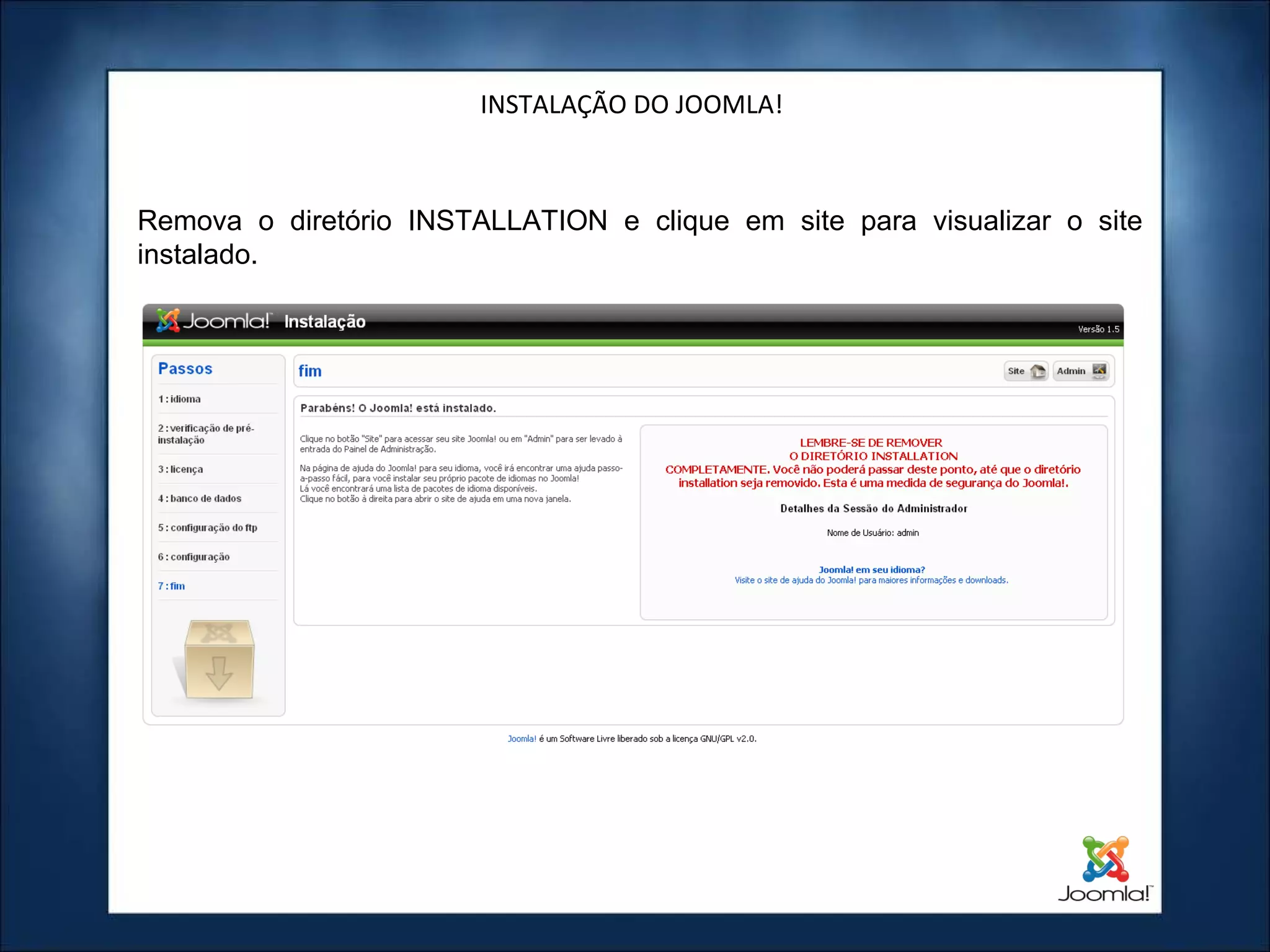Viewport: 1270px width, 952px height.
Task: Click the house icon on the Site button
Action: [x=1037, y=371]
